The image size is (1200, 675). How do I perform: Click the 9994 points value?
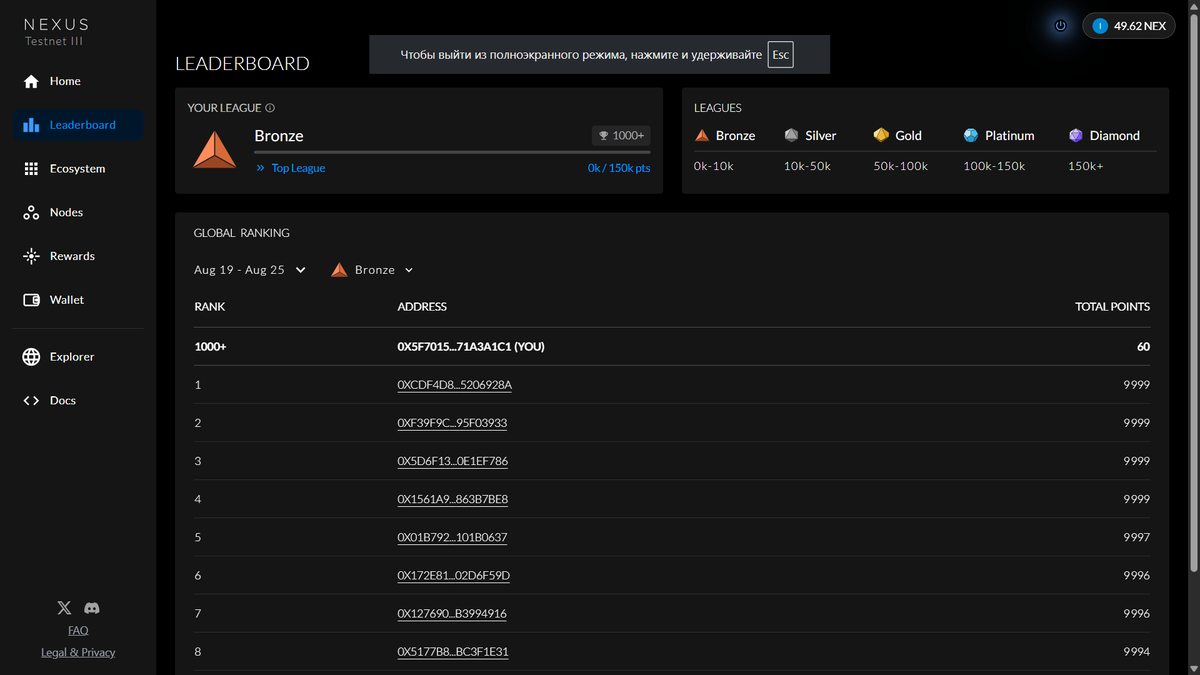click(x=1137, y=652)
